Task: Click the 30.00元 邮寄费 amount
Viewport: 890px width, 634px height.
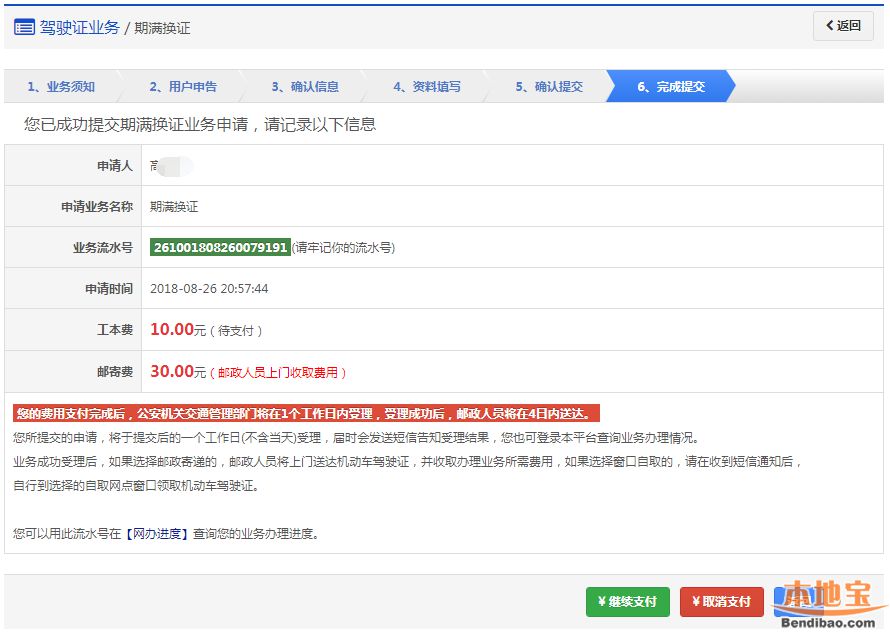Action: tap(177, 371)
